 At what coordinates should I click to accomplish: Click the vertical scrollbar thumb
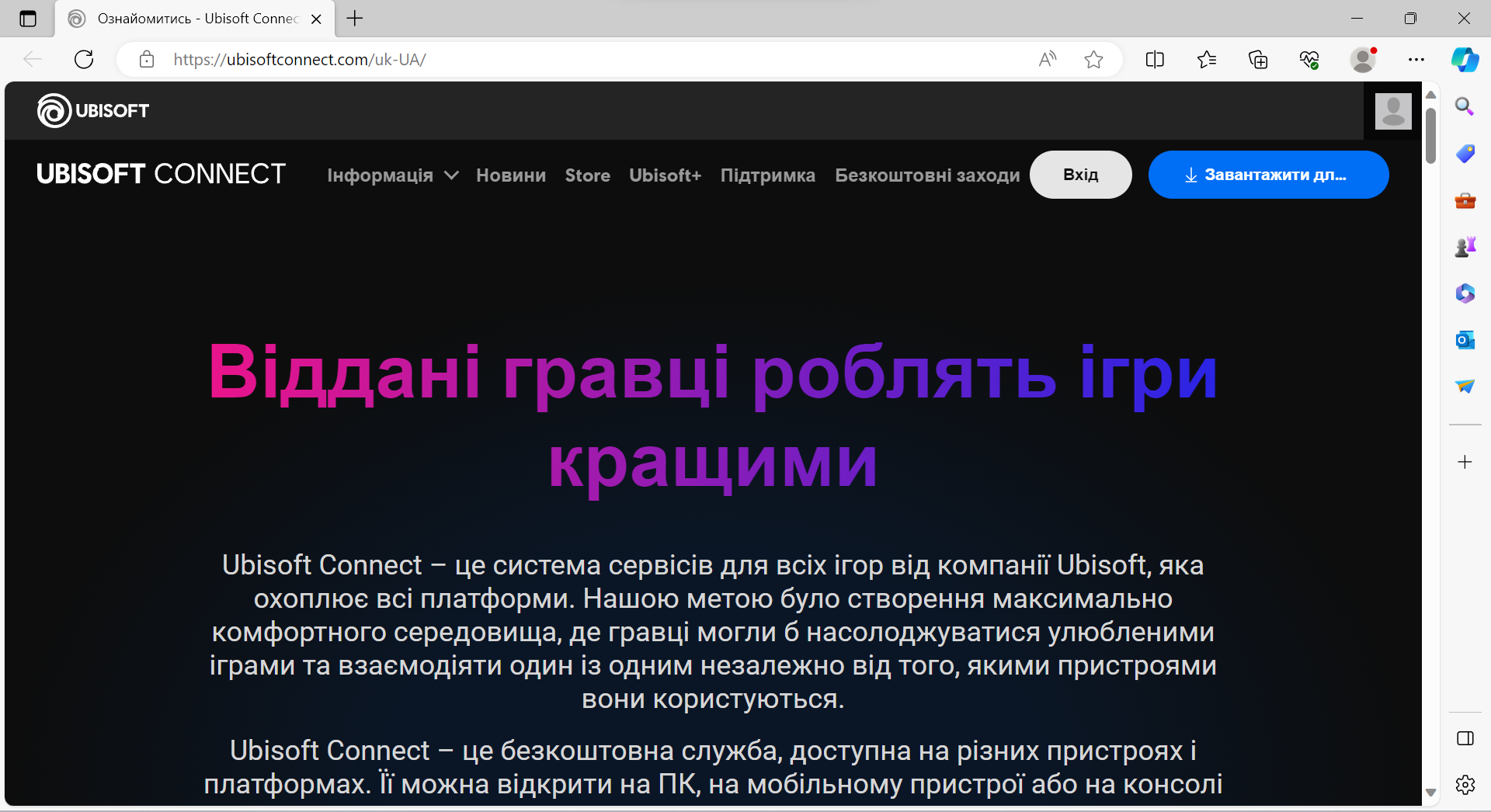(1430, 136)
